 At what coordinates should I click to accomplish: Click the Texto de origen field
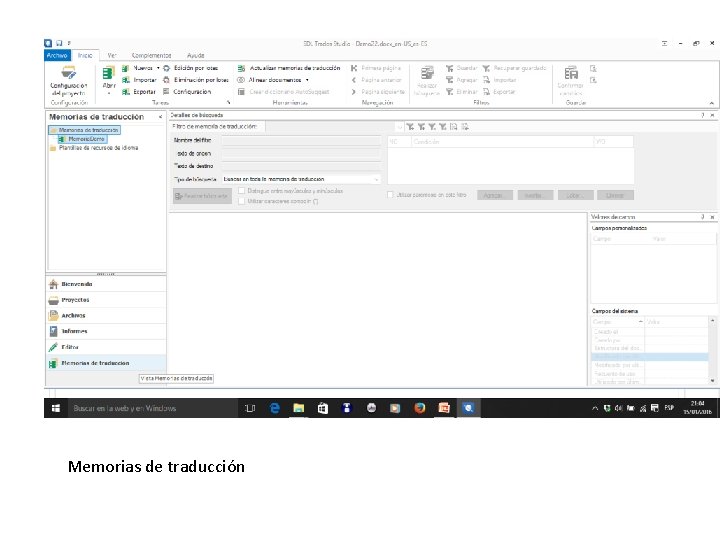(301, 153)
